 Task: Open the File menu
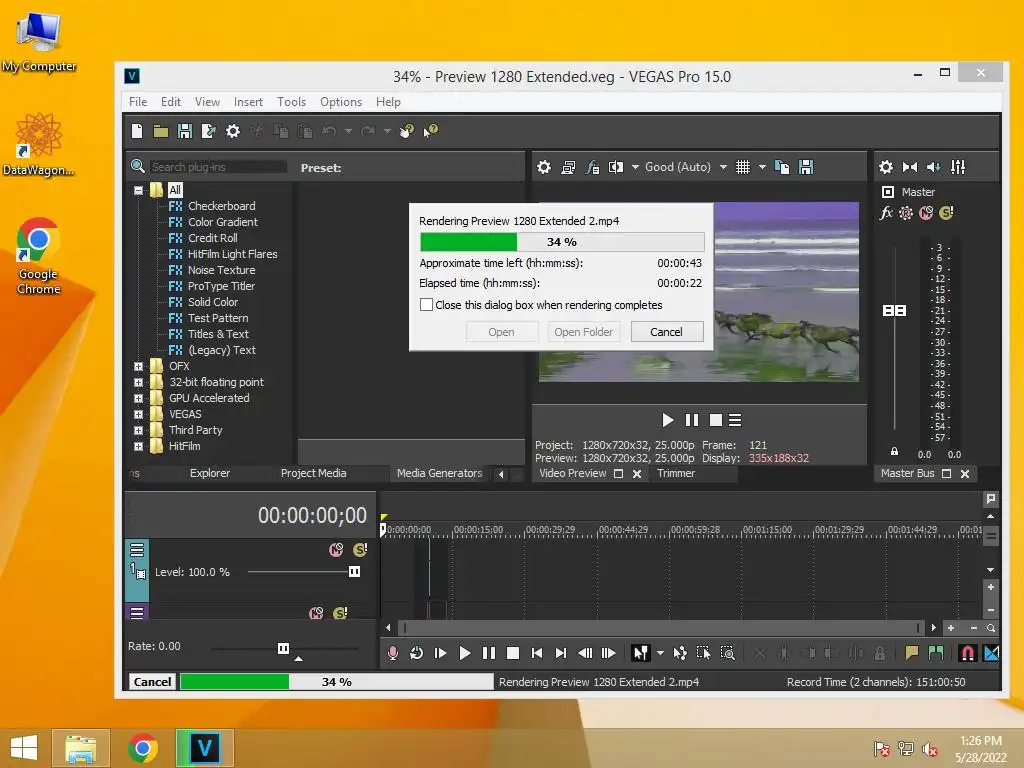[x=138, y=102]
